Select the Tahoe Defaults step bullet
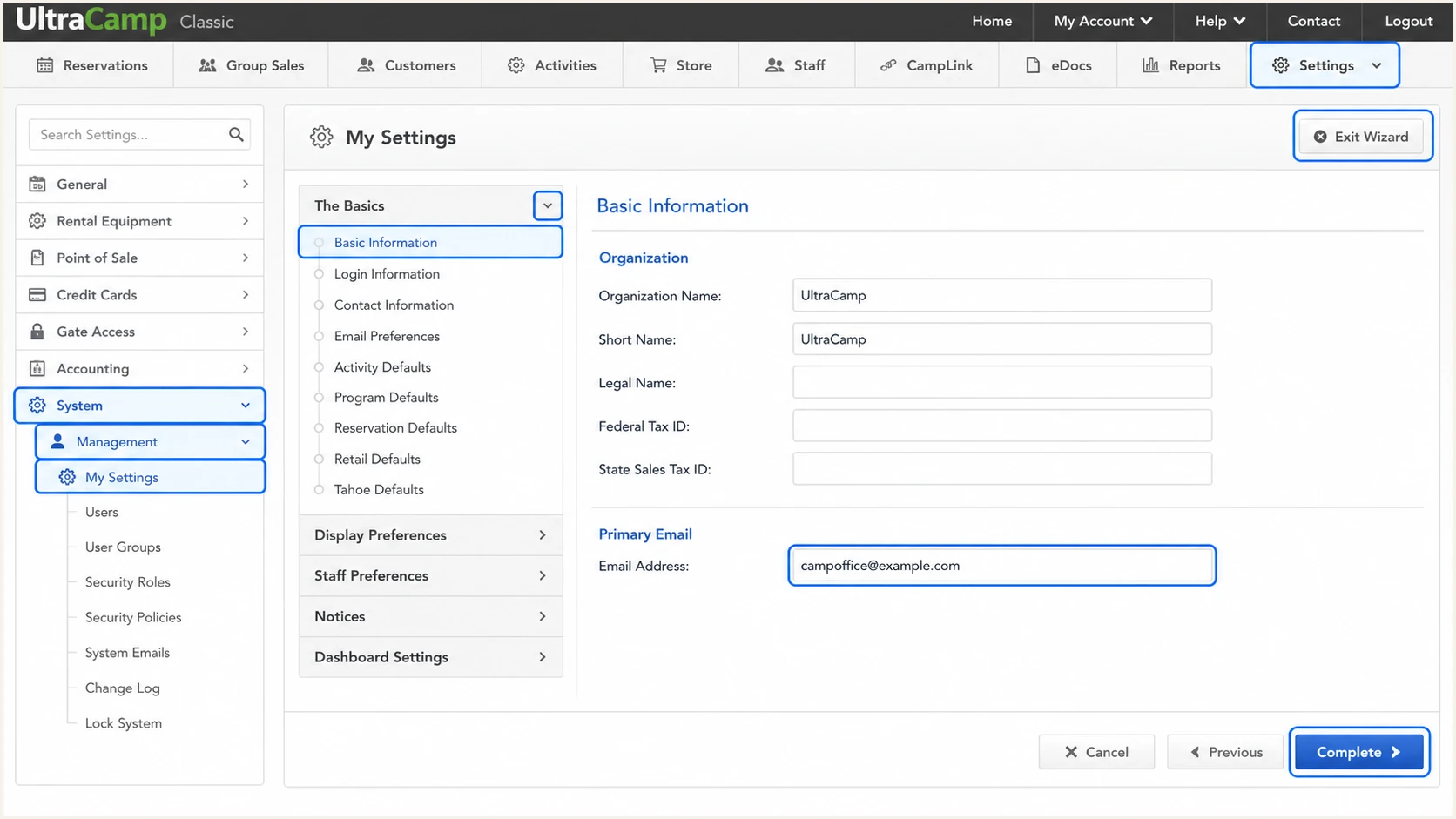This screenshot has width=1456, height=819. (319, 489)
